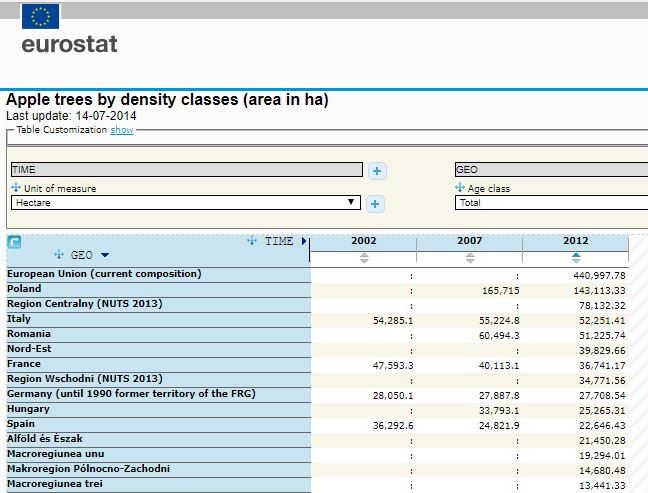
Task: Select the Poland row label
Action: click(24, 288)
